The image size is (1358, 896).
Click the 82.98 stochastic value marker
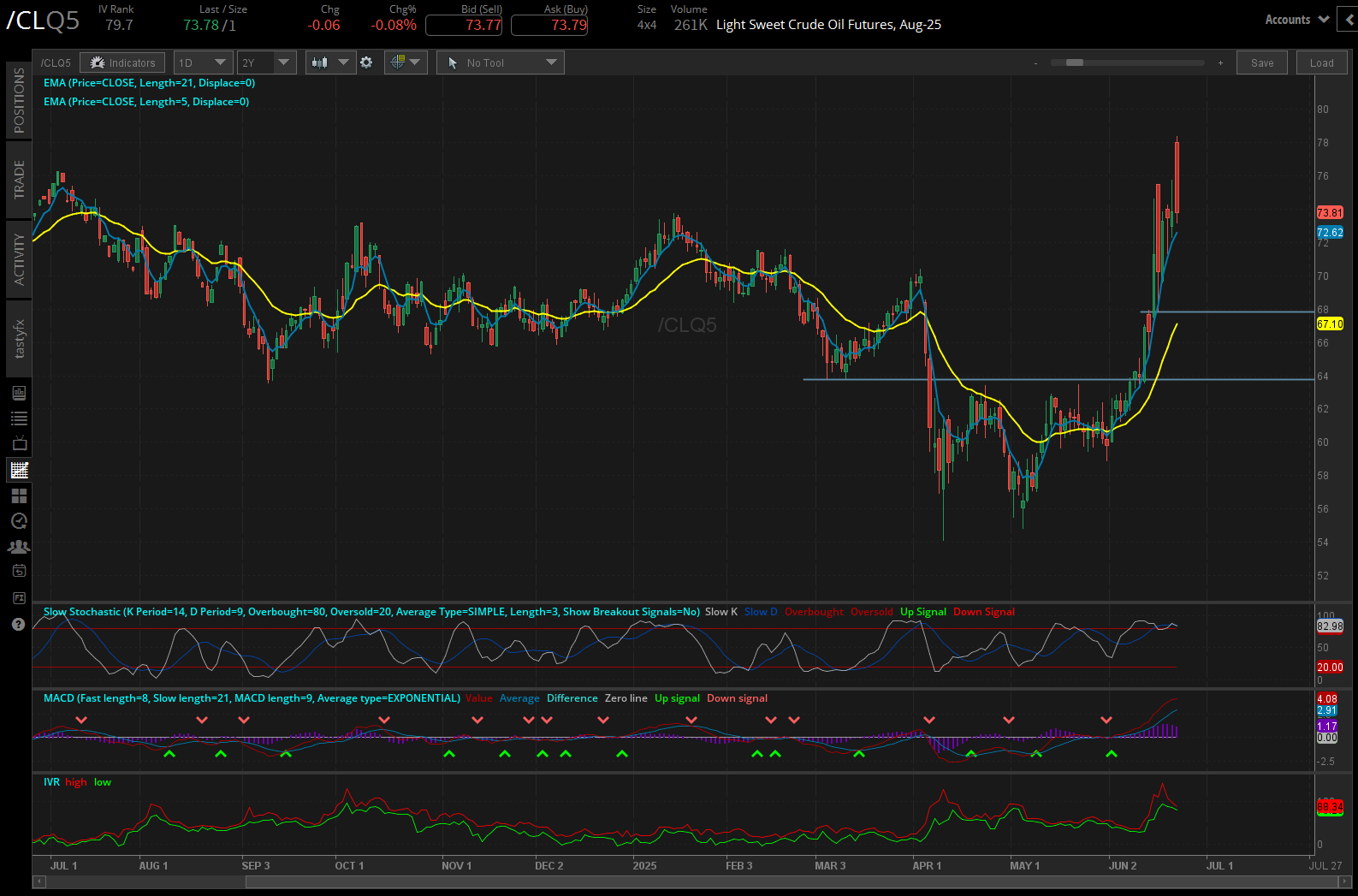(1330, 626)
